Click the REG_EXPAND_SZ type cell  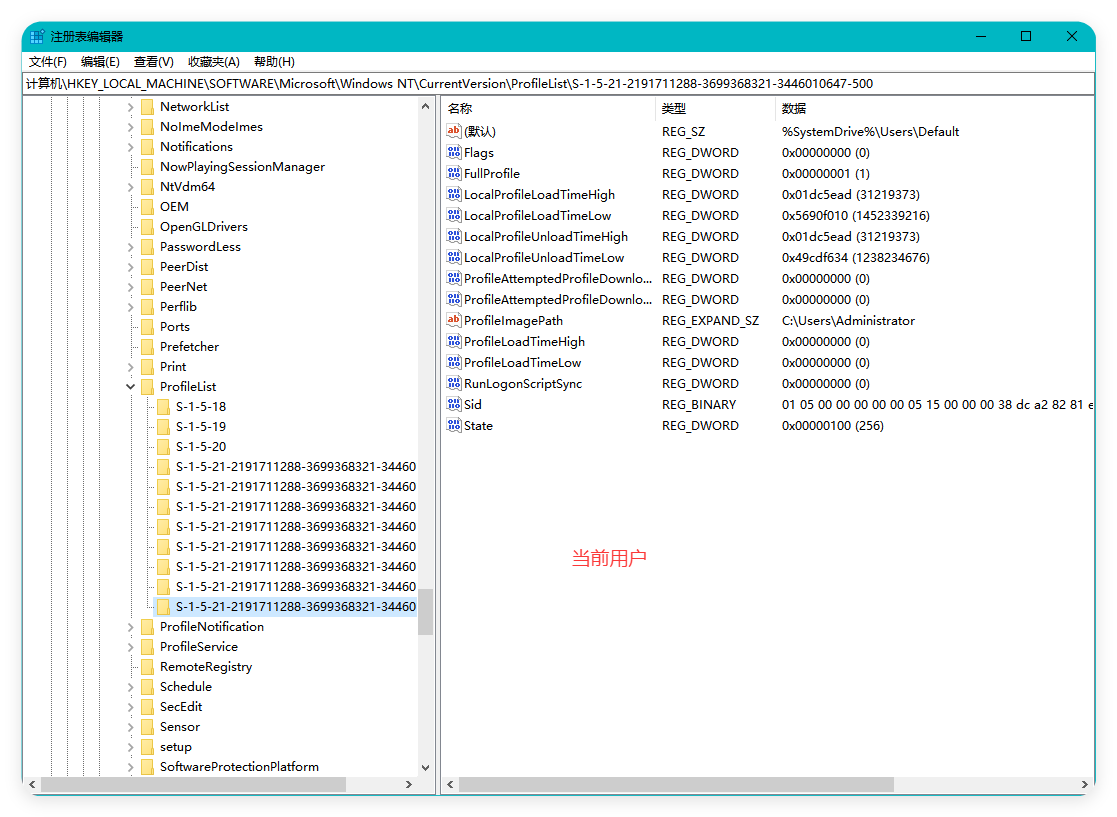(x=710, y=321)
